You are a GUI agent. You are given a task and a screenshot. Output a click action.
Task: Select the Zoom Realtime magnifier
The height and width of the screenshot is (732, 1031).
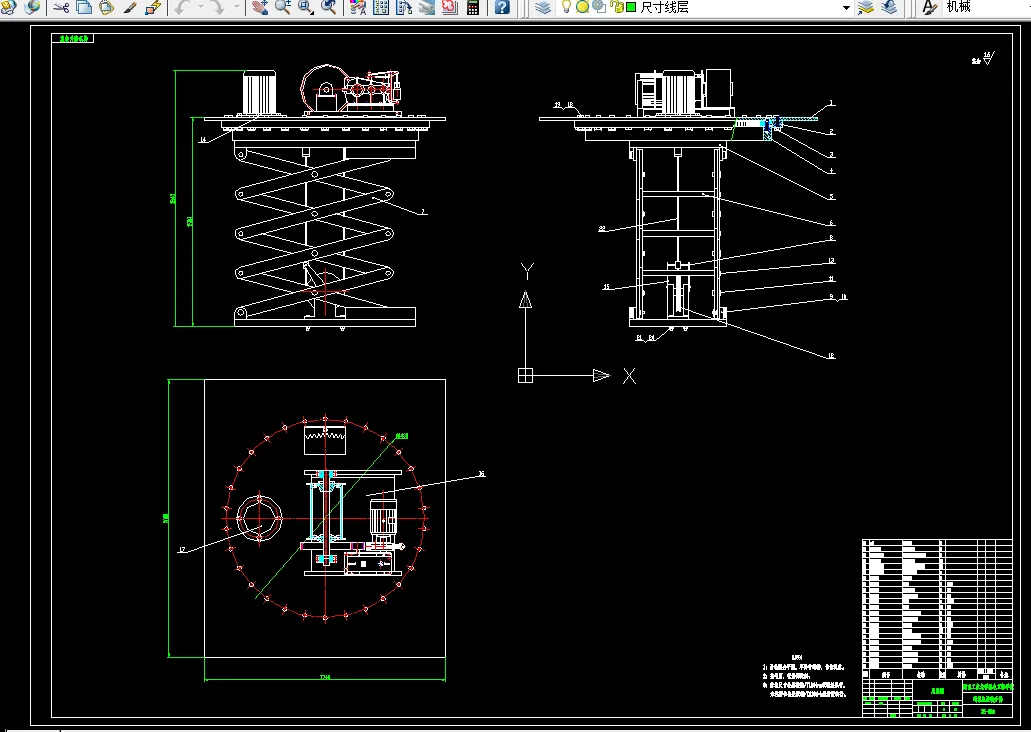(283, 7)
